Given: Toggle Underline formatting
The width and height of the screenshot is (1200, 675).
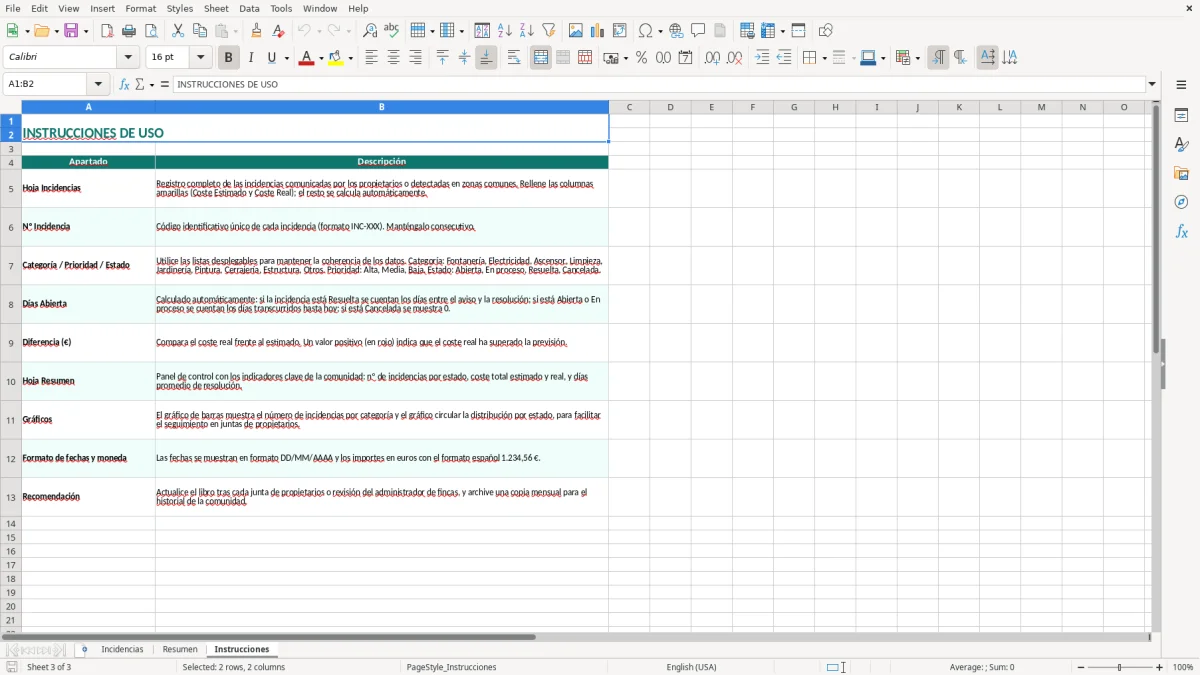Looking at the screenshot, I should click(272, 58).
